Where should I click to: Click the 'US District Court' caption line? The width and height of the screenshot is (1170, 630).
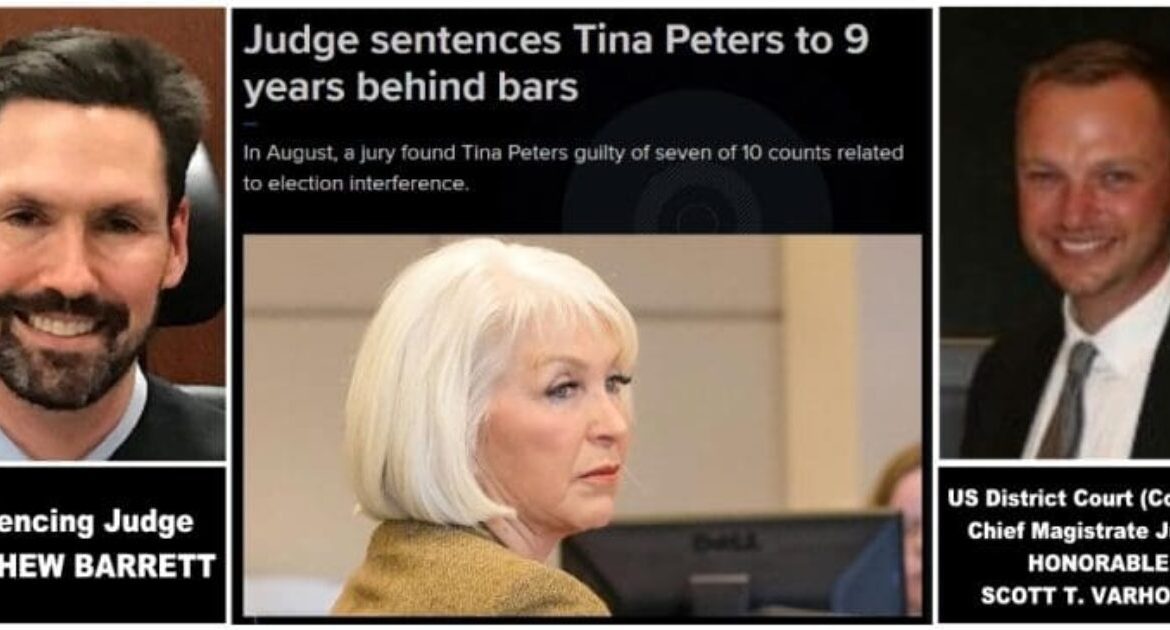(1058, 499)
